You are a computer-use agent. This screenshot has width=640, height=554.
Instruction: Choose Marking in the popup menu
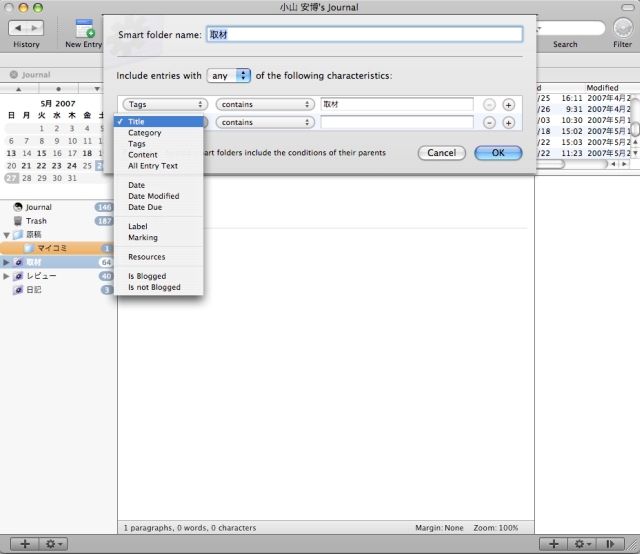(159, 237)
